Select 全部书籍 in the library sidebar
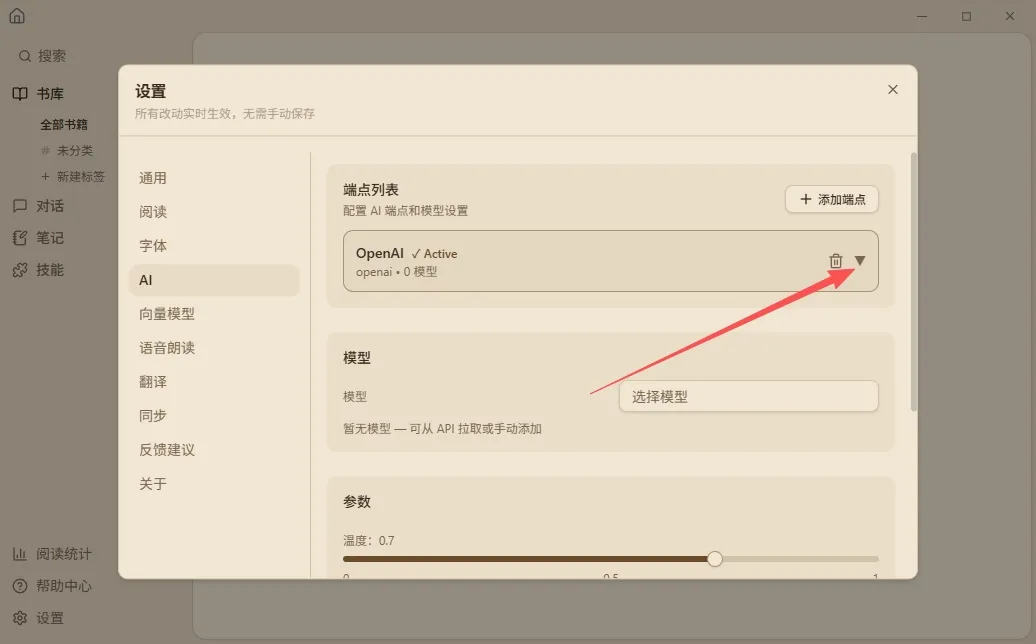Image resolution: width=1036 pixels, height=644 pixels. tap(64, 125)
